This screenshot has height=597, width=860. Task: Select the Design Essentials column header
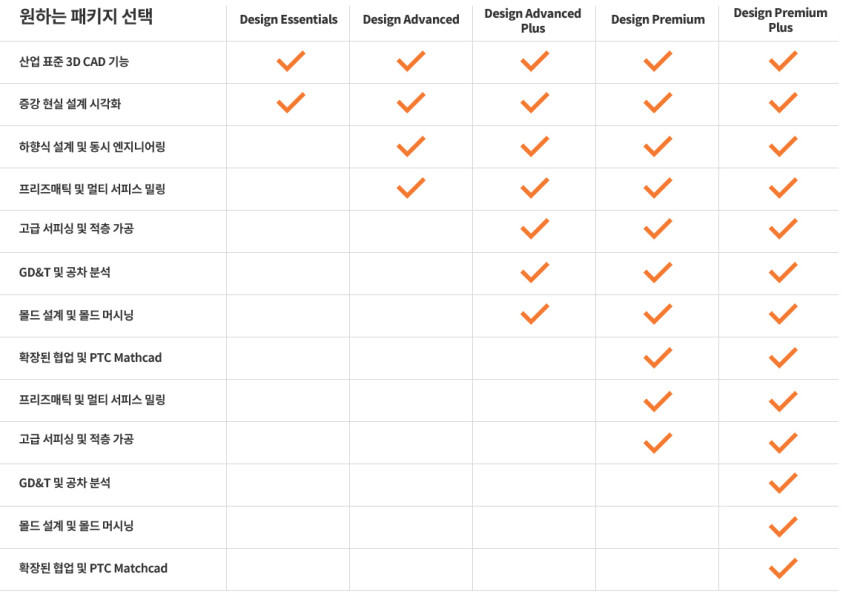(x=288, y=20)
